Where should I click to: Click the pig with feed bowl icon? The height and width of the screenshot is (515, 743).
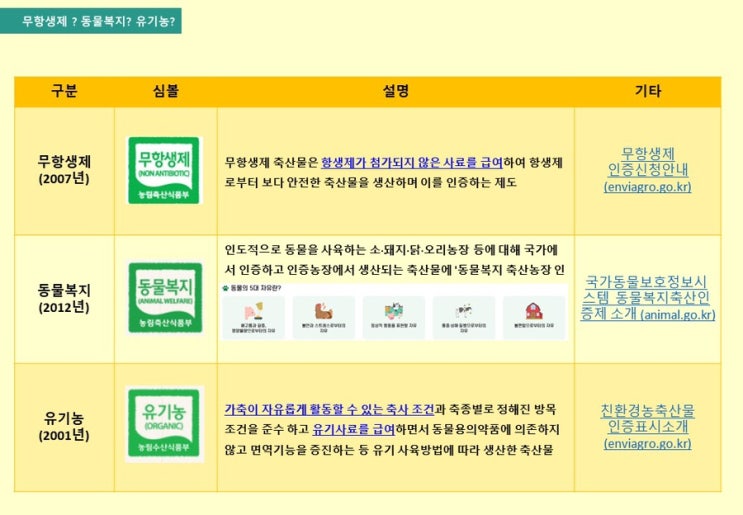(x=254, y=311)
